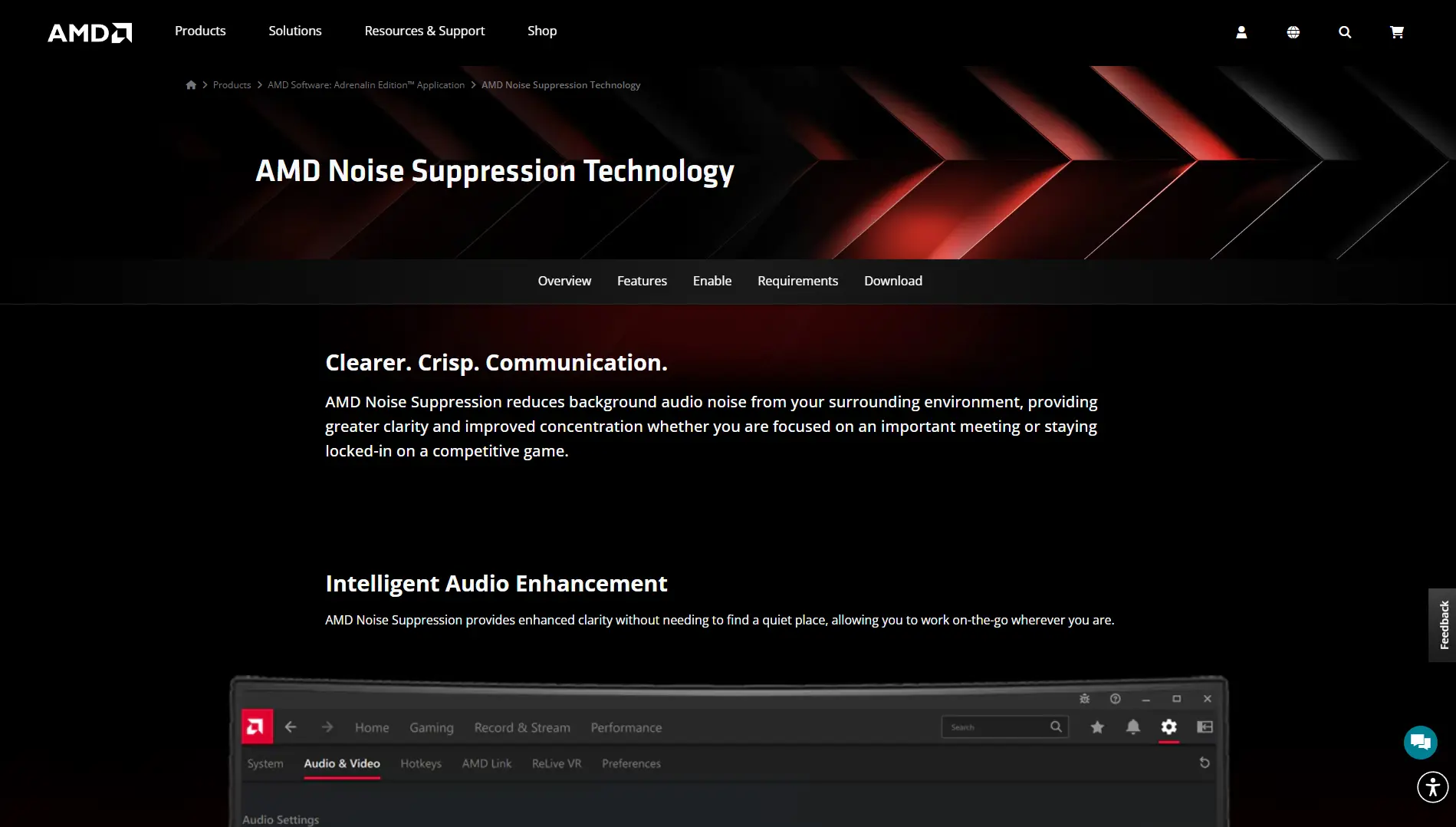Screen dimensions: 1456x827
Task: Click the help question mark icon in Adrenalin
Action: pos(1116,699)
